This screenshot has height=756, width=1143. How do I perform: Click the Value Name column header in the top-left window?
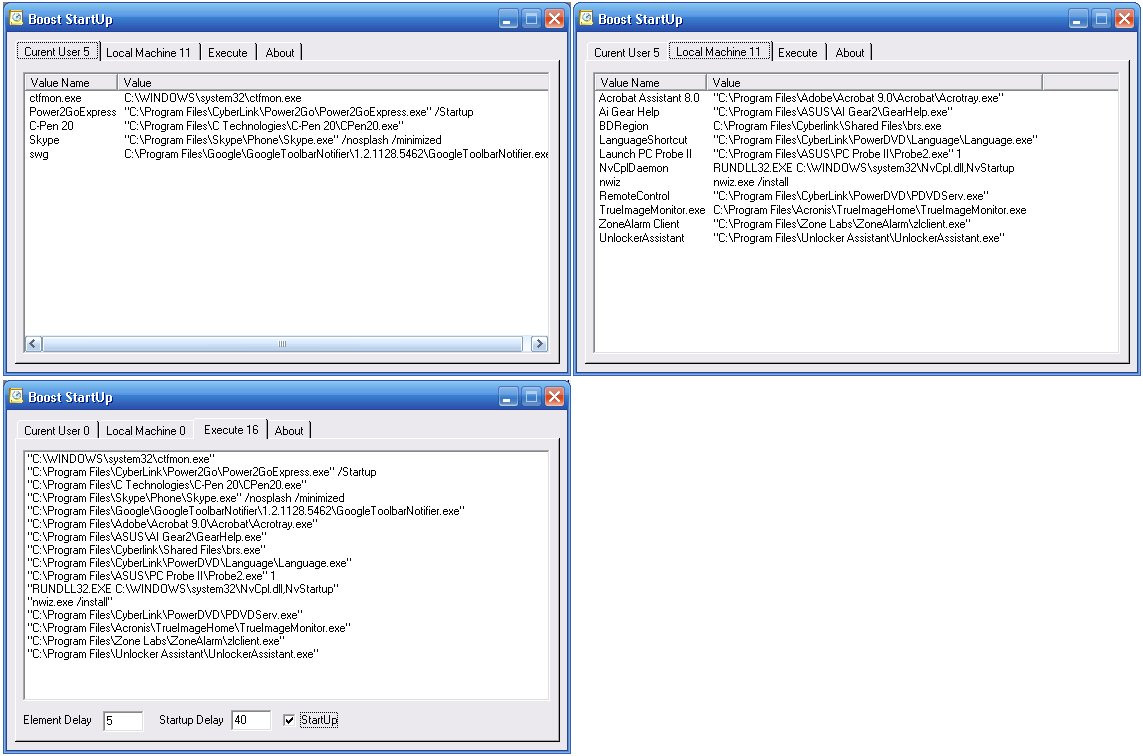coord(71,82)
